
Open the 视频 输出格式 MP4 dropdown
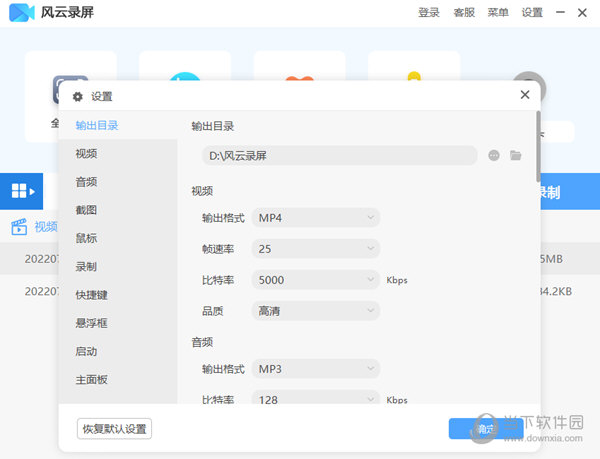[x=316, y=218]
